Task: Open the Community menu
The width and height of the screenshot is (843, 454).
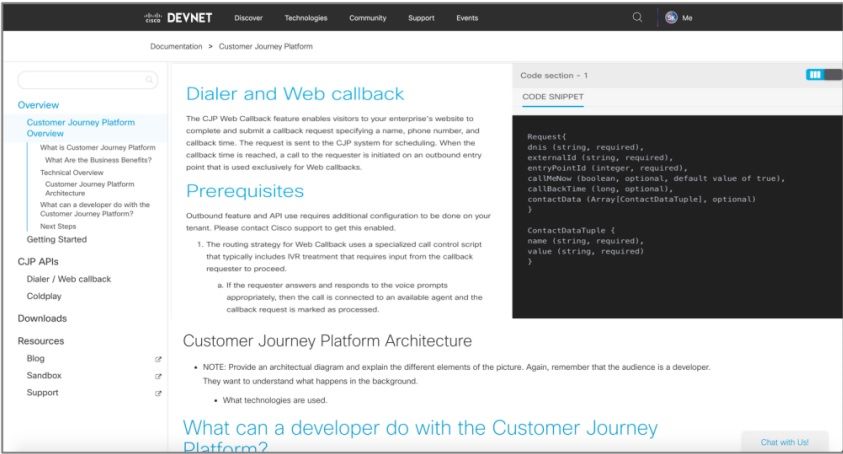Action: (368, 18)
